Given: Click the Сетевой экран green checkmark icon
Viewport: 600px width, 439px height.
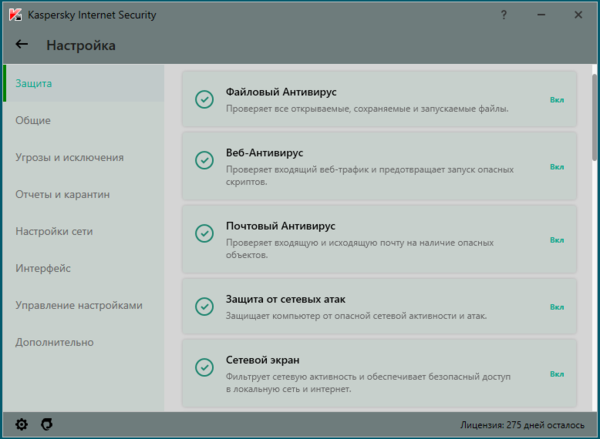Looking at the screenshot, I should point(204,367).
